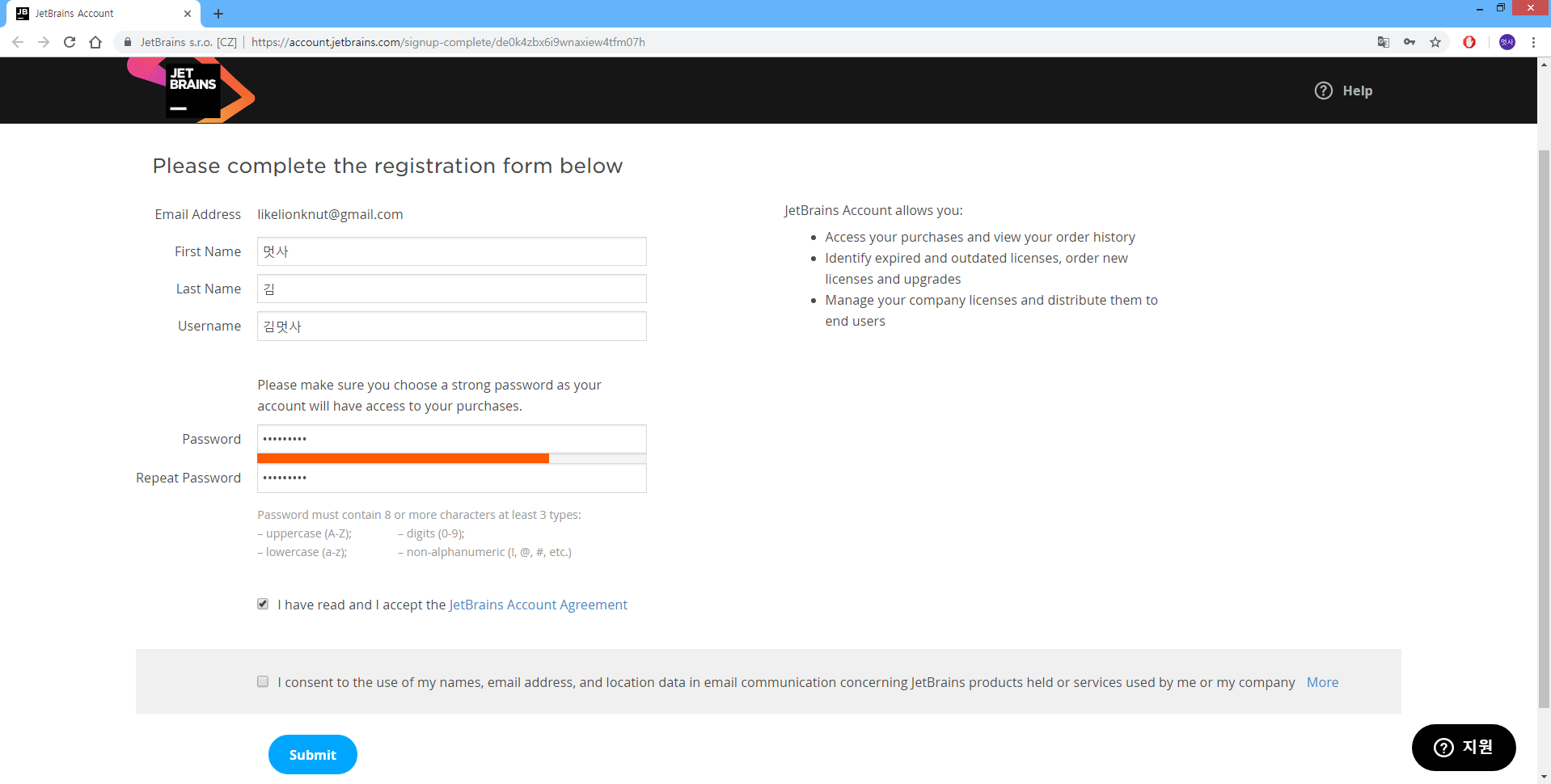
Task: Open the JetBrains Account Agreement link
Action: pos(538,605)
